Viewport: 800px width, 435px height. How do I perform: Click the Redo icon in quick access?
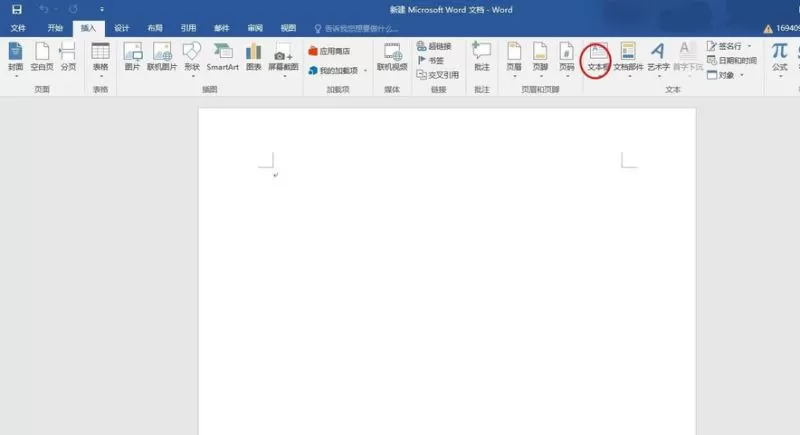click(x=73, y=9)
